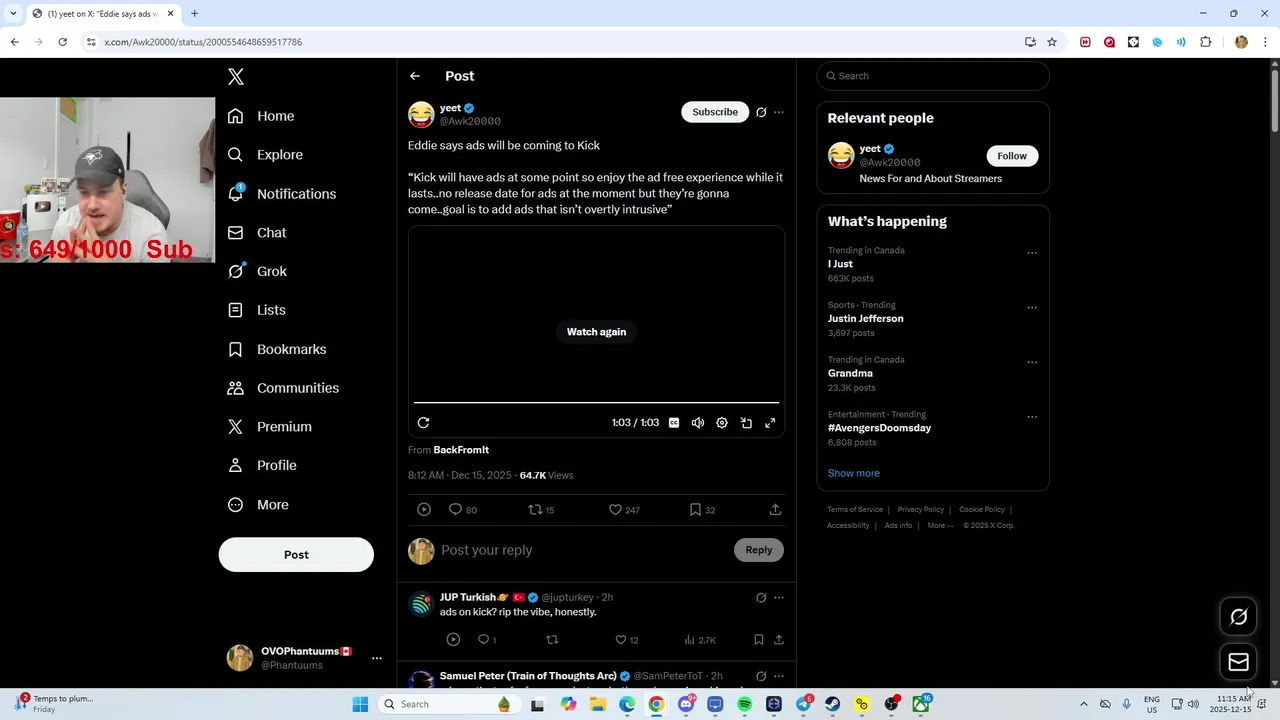Click Show more under What's happening
The width and height of the screenshot is (1280, 720).
click(x=854, y=473)
